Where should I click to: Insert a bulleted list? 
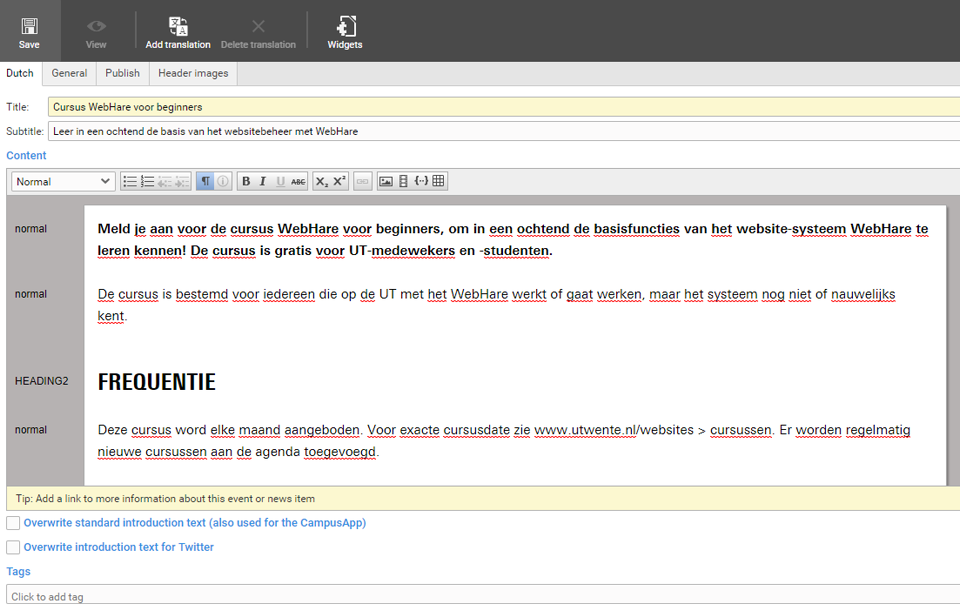[130, 181]
